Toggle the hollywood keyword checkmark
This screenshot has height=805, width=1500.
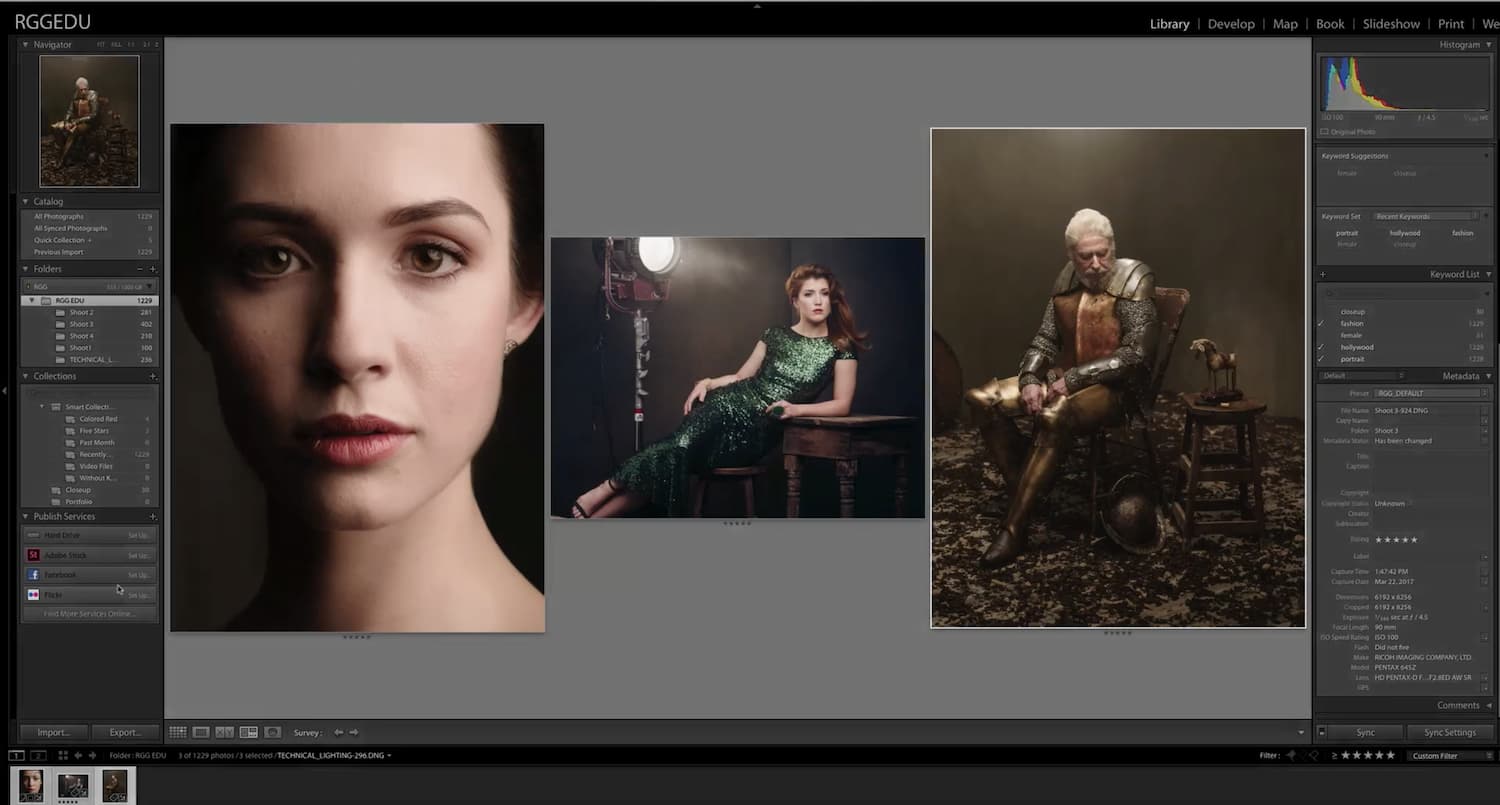pyautogui.click(x=1321, y=347)
